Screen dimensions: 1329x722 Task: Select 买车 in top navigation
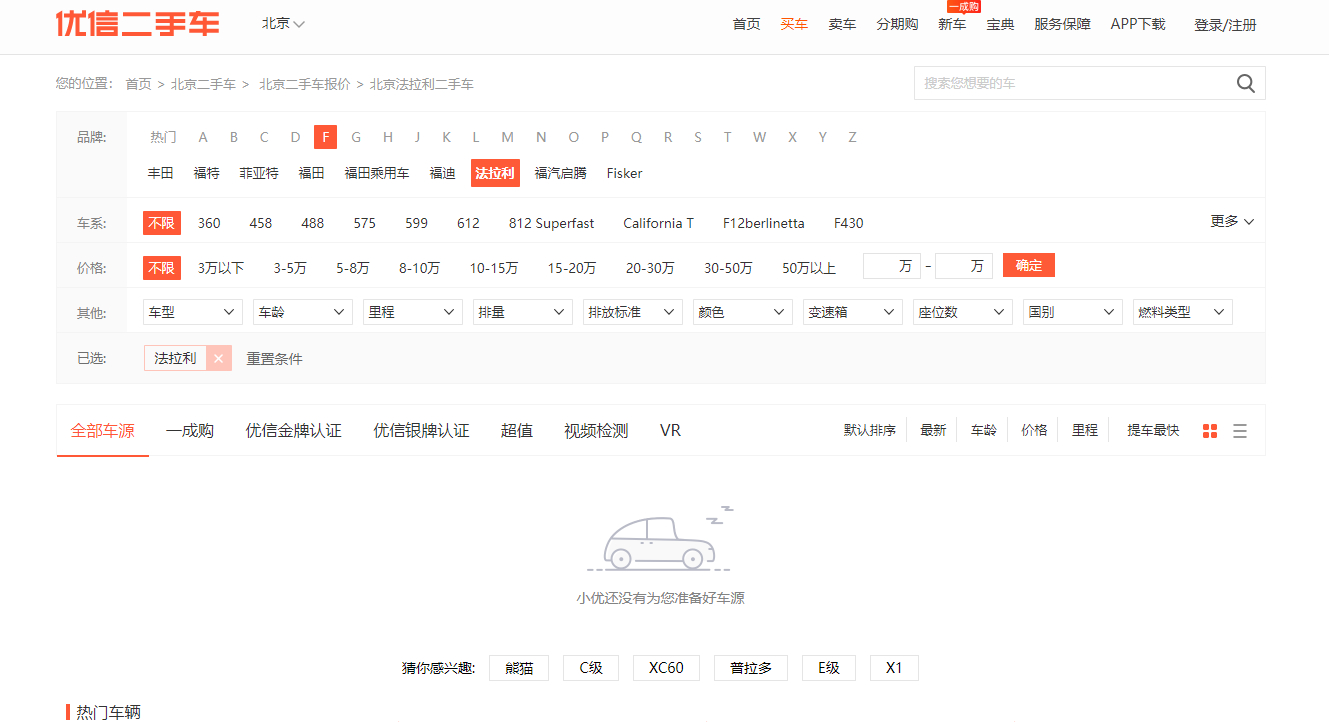(x=794, y=24)
